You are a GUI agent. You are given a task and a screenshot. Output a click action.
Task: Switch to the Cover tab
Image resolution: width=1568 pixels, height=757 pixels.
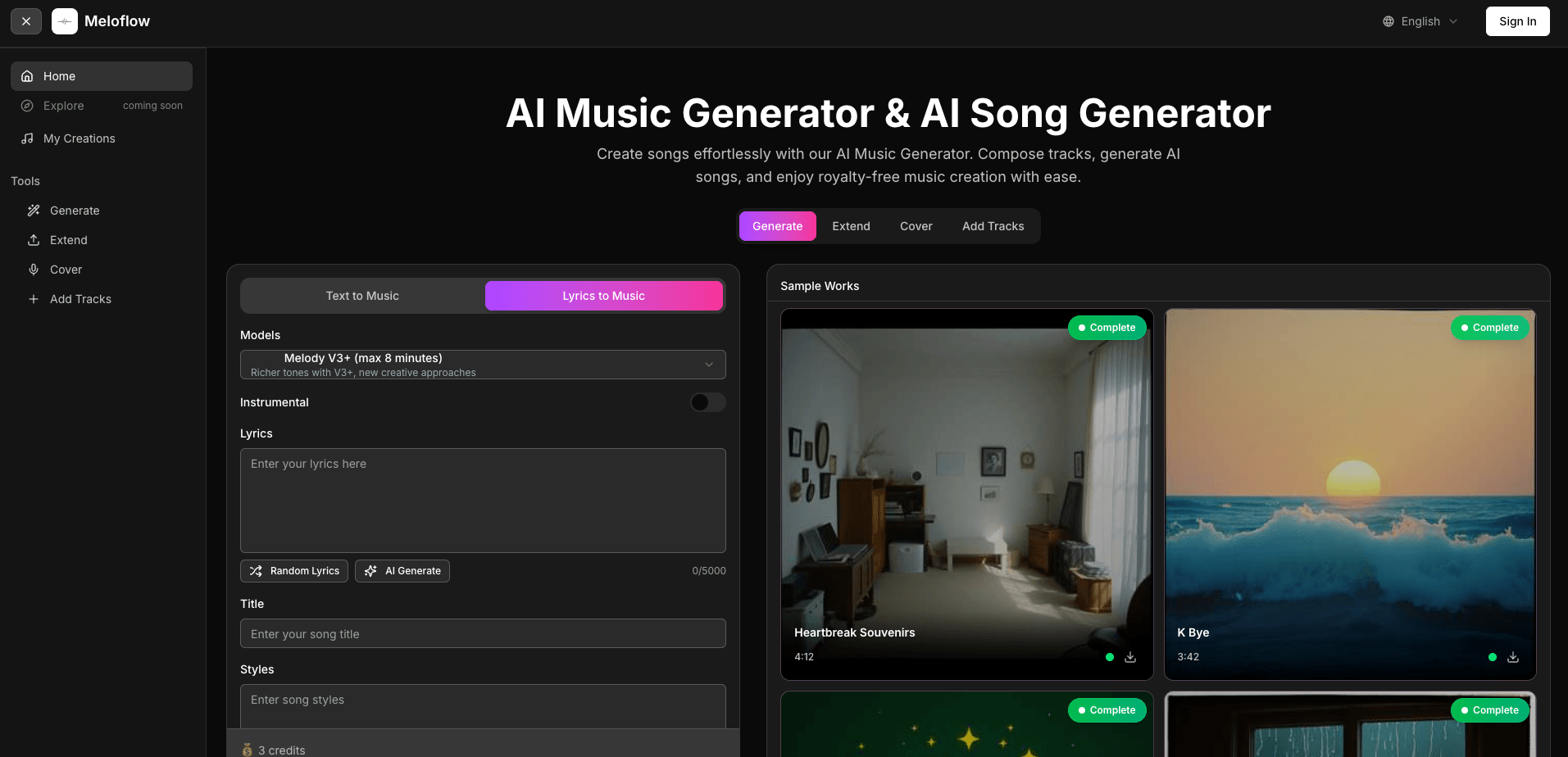click(916, 226)
